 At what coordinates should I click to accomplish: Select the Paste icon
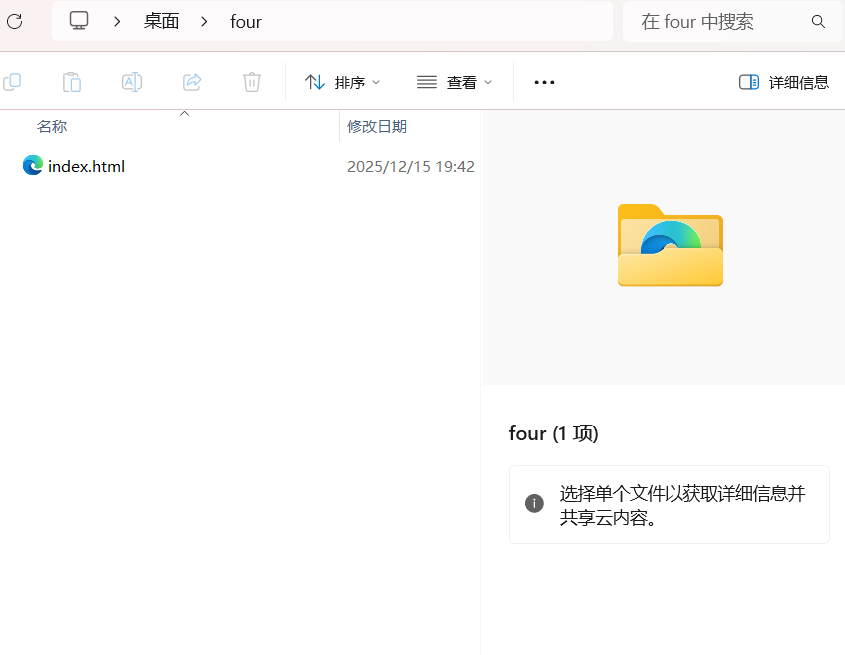(71, 82)
